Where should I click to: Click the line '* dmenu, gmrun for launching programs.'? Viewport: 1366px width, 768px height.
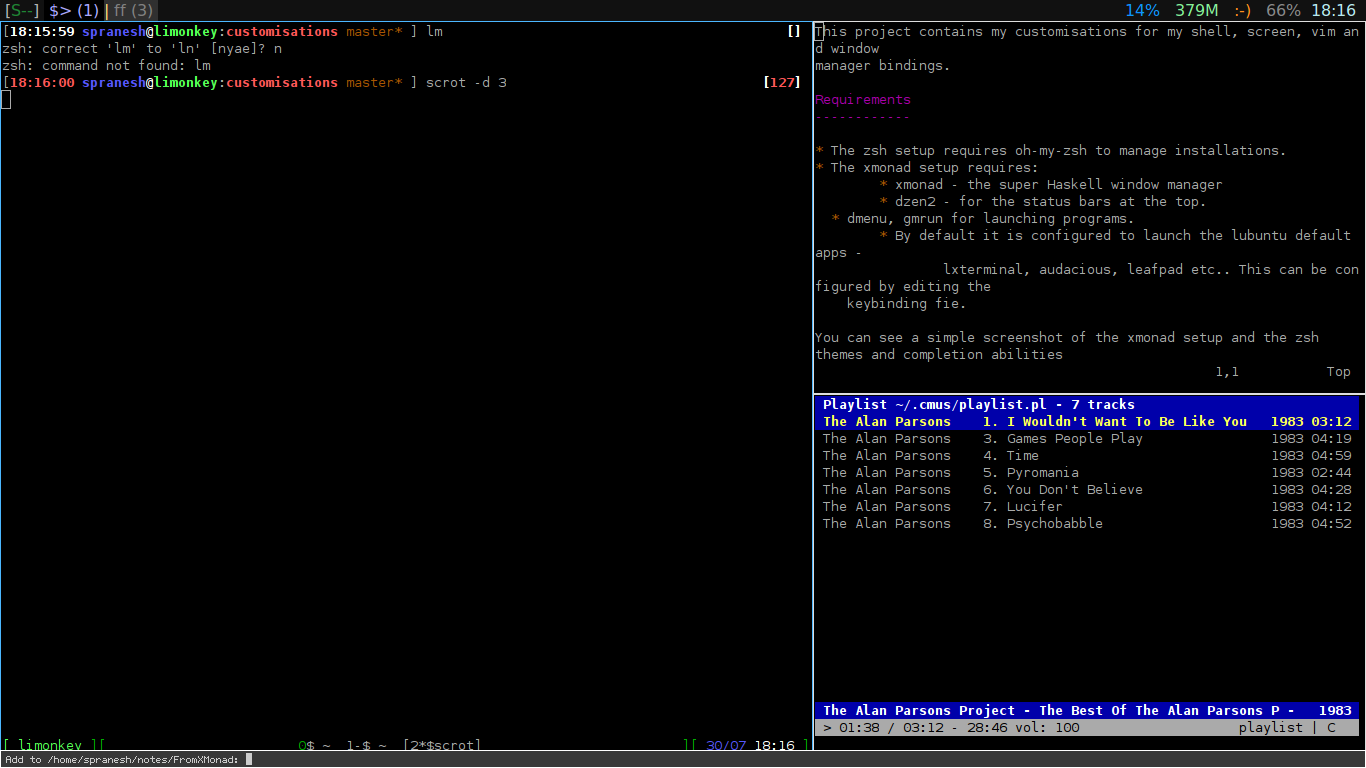(x=983, y=219)
